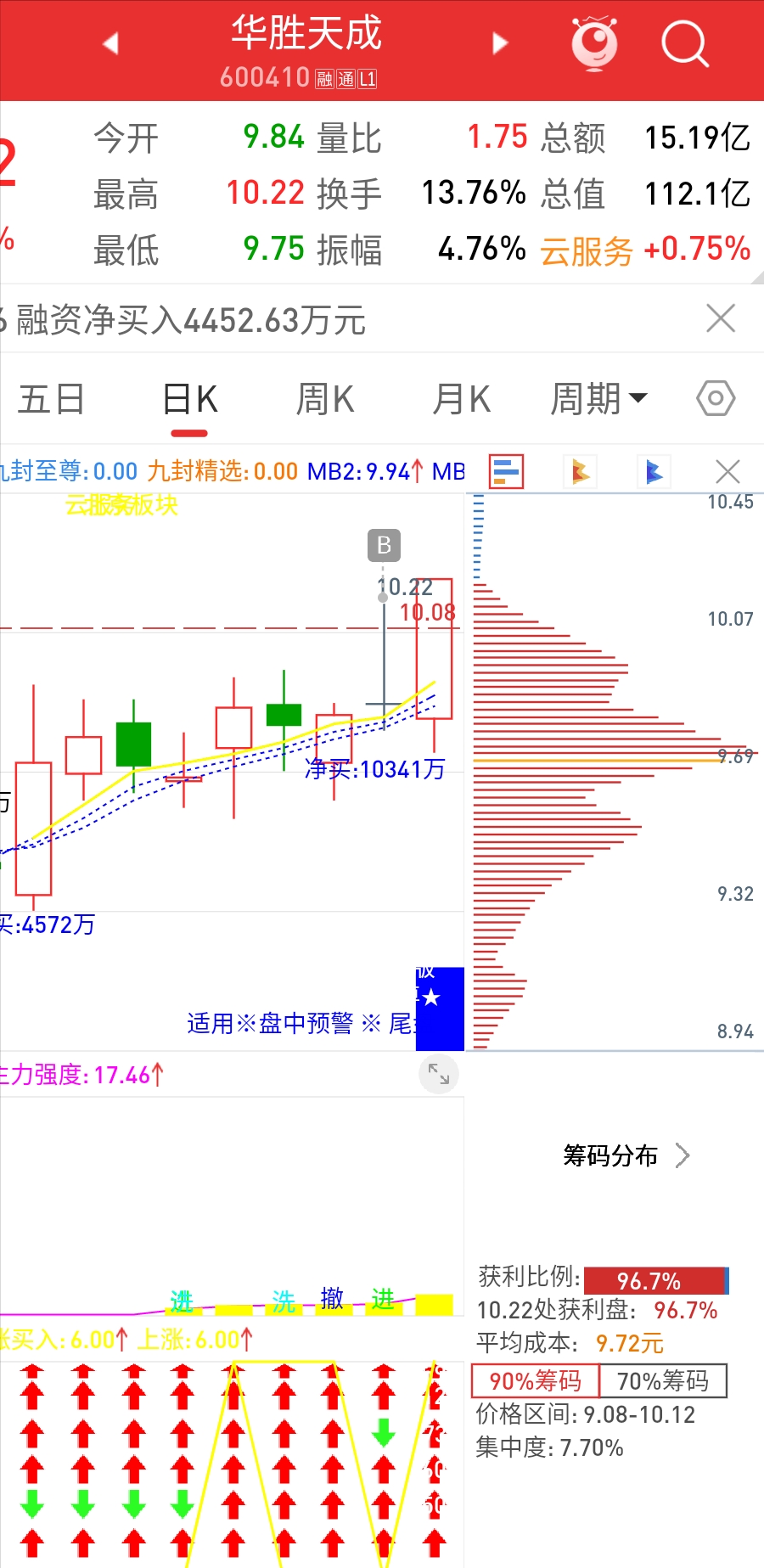Go to next stock with right arrow
This screenshot has width=764, height=1568.
click(x=500, y=43)
